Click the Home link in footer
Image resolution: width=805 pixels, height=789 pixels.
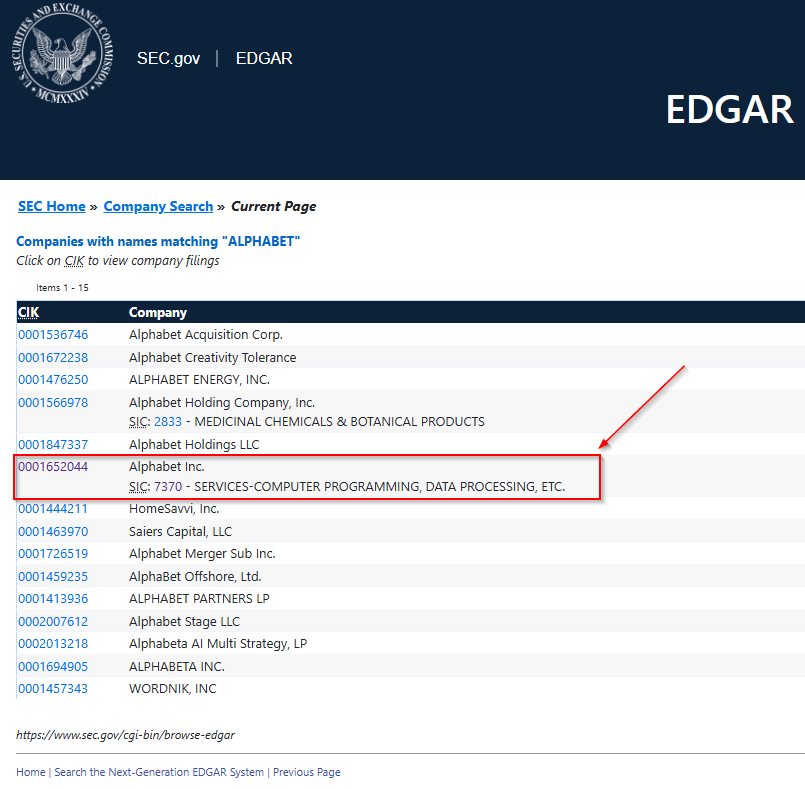[30, 772]
